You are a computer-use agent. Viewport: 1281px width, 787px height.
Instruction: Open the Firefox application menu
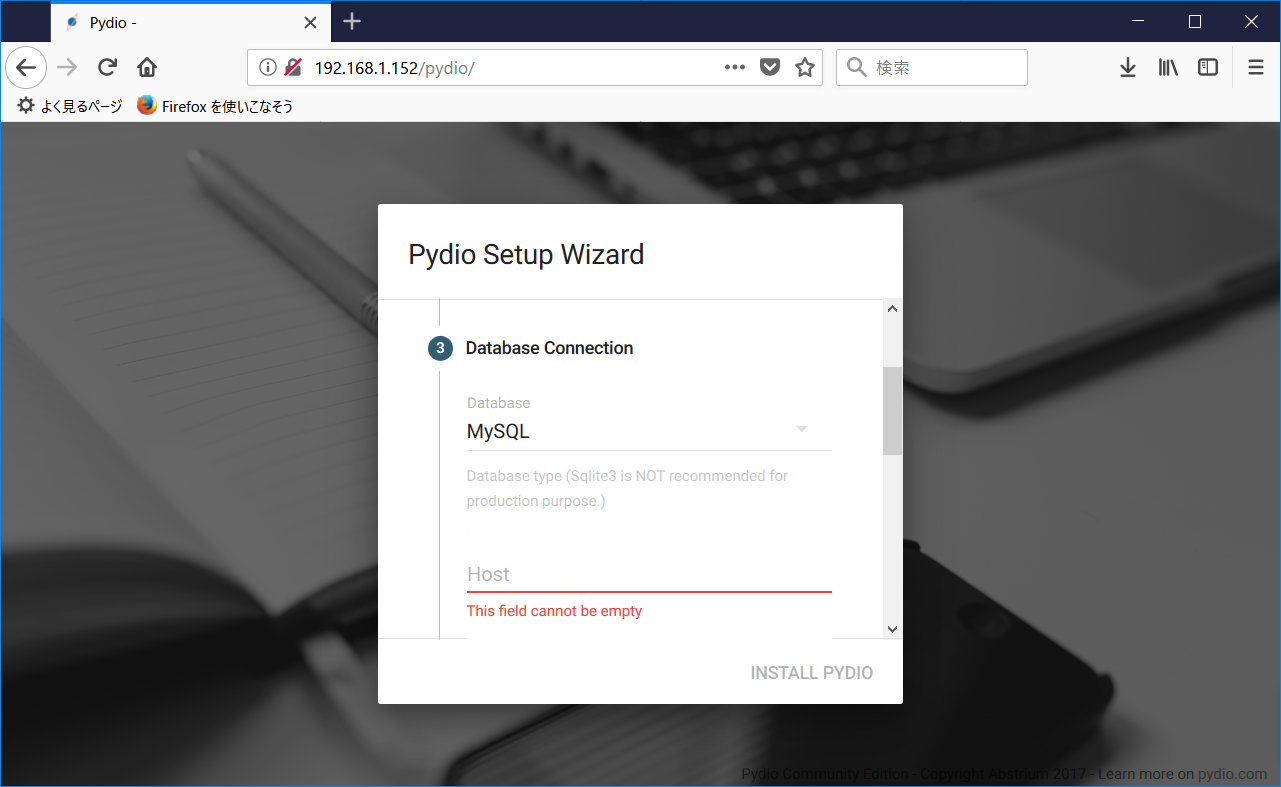[1255, 67]
